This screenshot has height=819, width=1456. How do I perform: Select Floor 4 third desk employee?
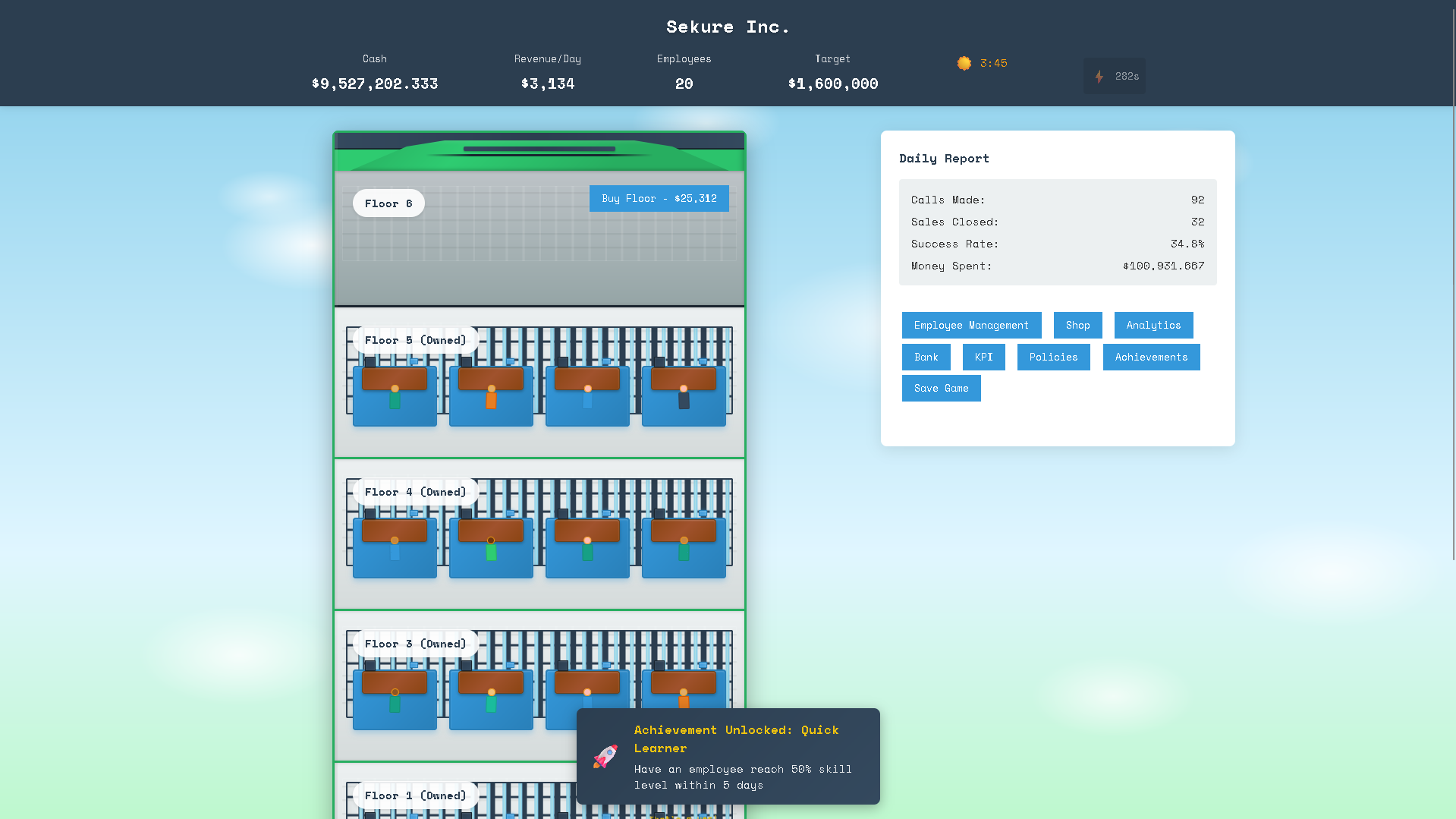coord(587,549)
